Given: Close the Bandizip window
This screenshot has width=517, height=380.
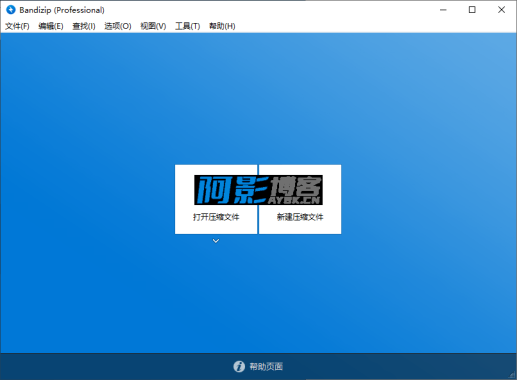Looking at the screenshot, I should tap(501, 10).
